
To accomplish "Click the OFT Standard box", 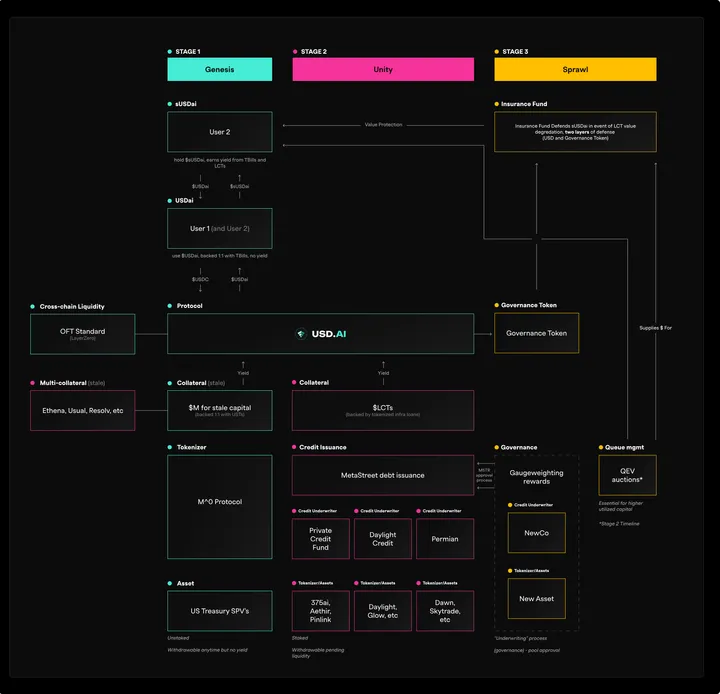I will 83,333.
